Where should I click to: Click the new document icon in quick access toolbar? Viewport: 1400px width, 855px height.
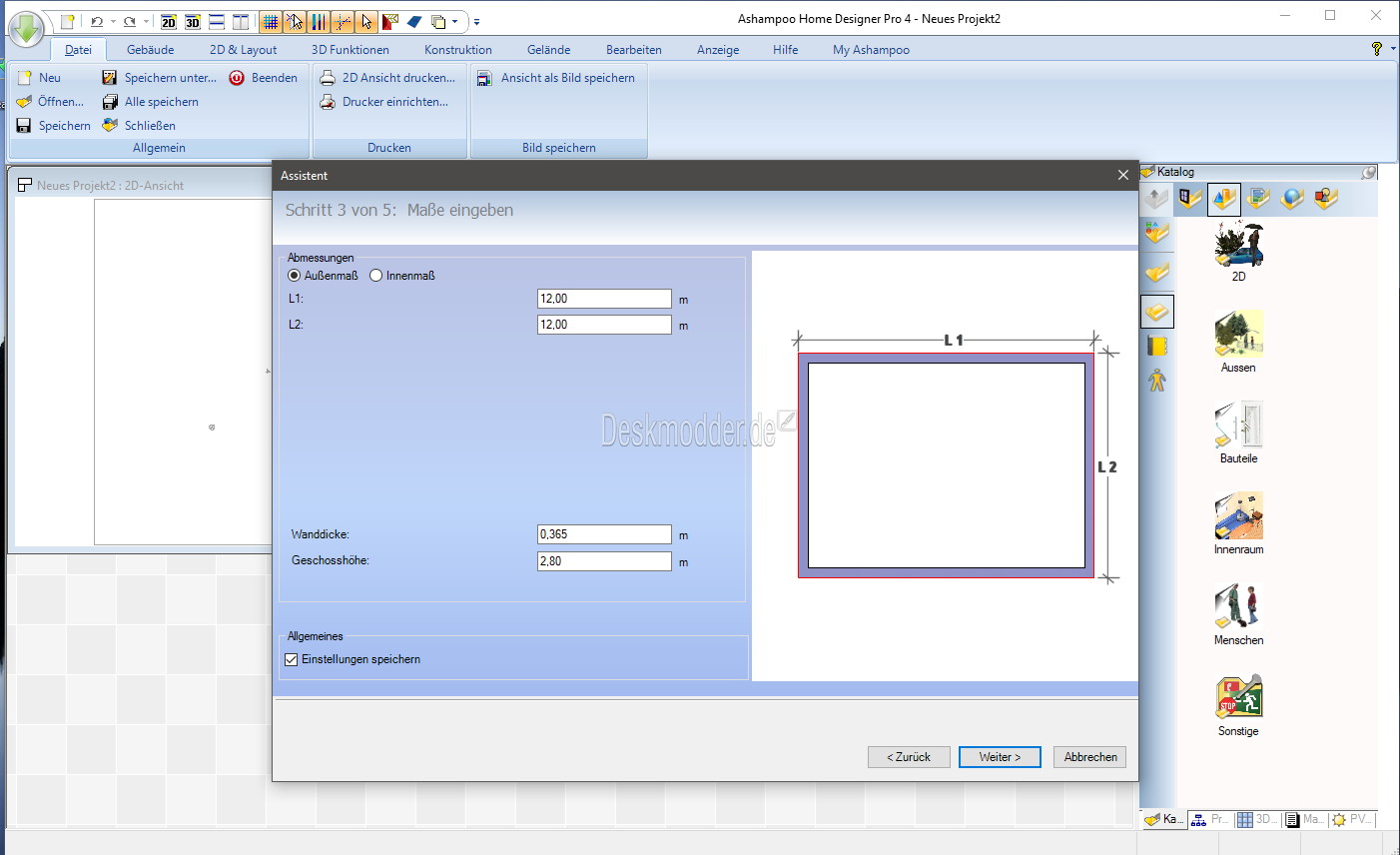pos(67,21)
